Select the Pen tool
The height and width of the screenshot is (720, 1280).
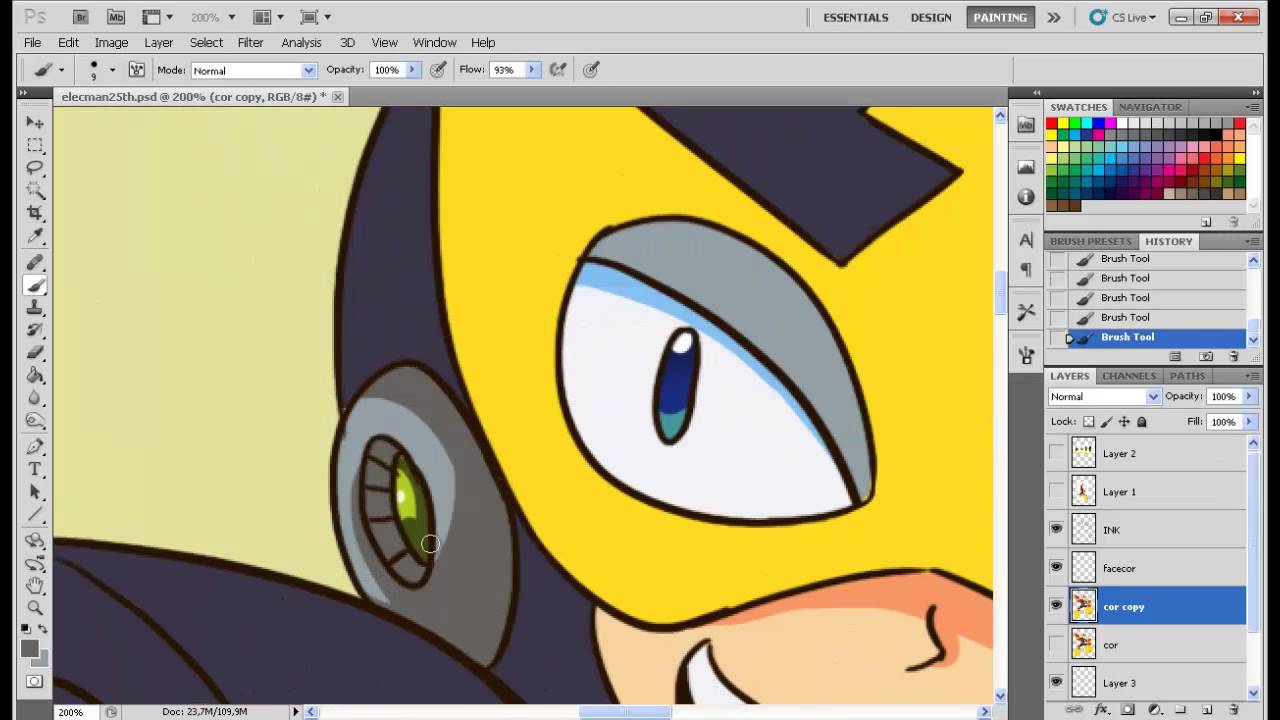coord(35,446)
